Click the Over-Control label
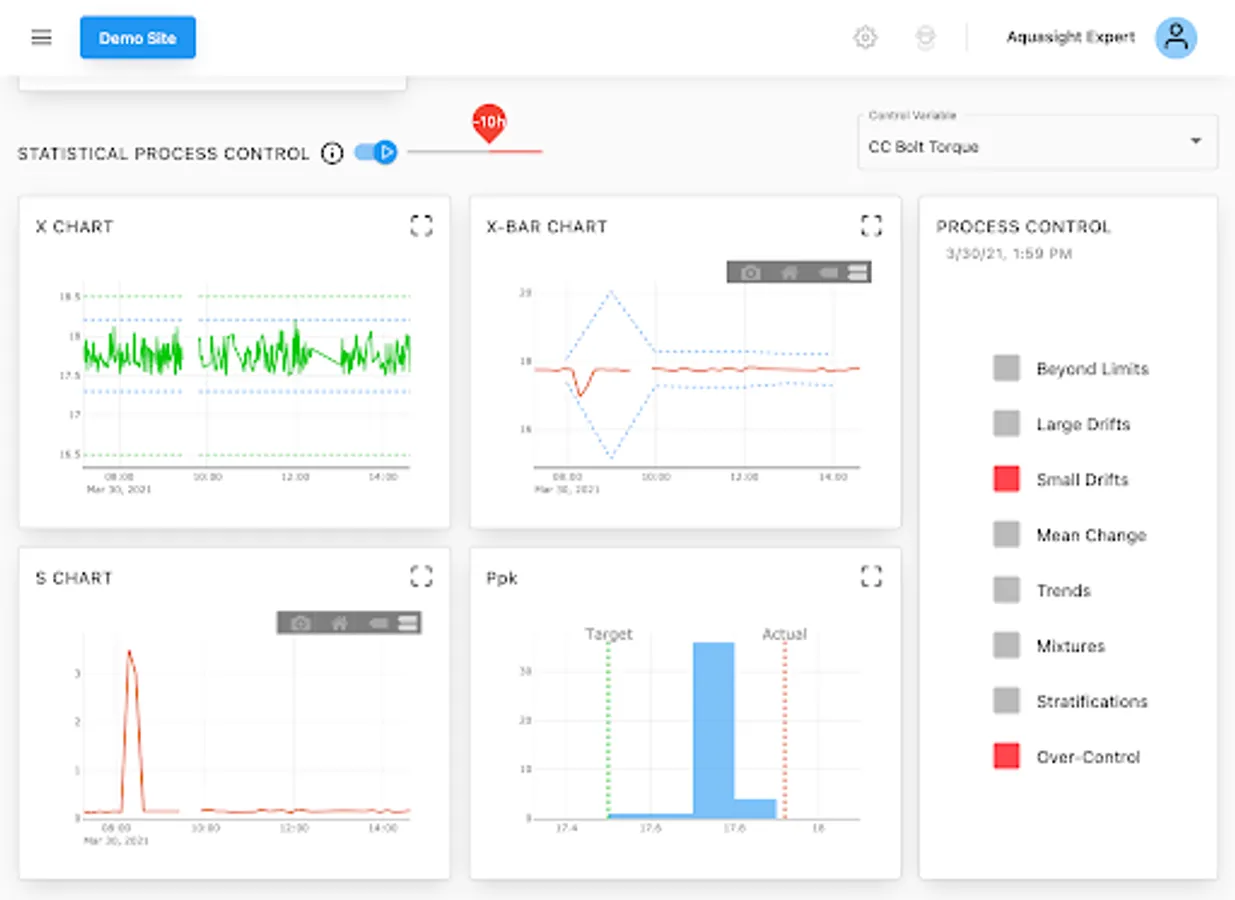The height and width of the screenshot is (900, 1235). pyautogui.click(x=1088, y=757)
